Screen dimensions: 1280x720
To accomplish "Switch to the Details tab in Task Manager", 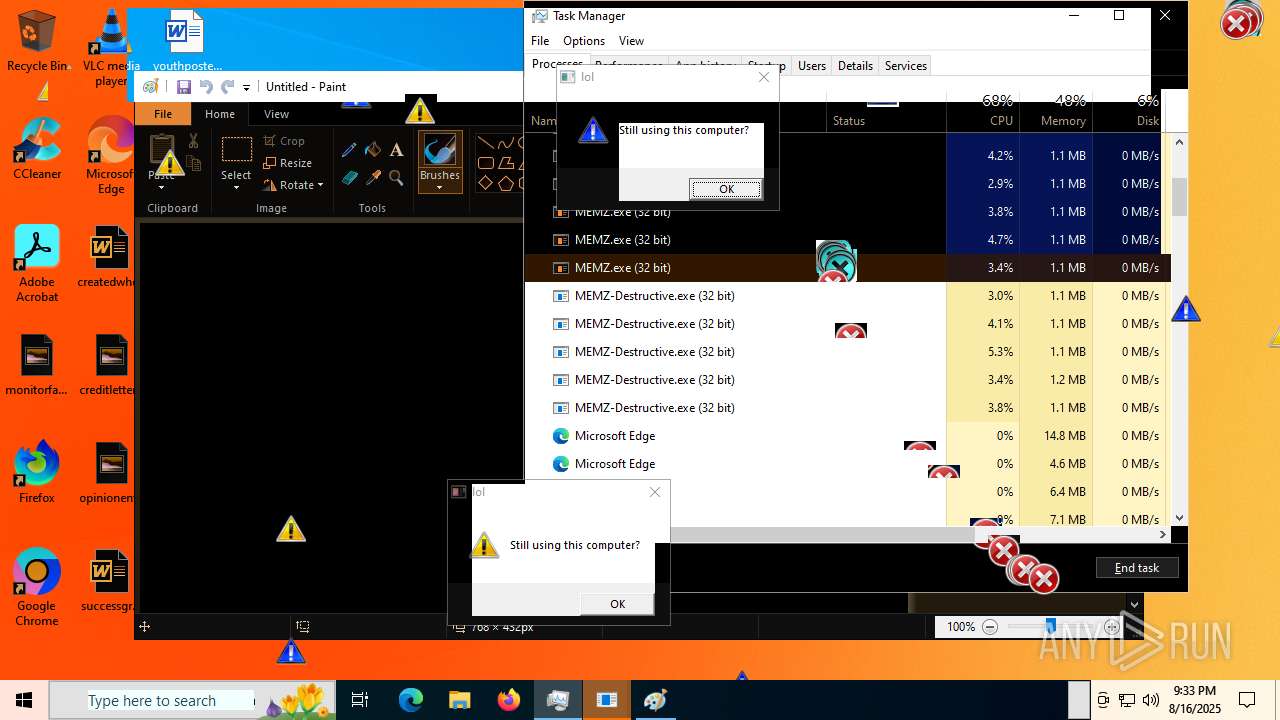I will (x=855, y=66).
